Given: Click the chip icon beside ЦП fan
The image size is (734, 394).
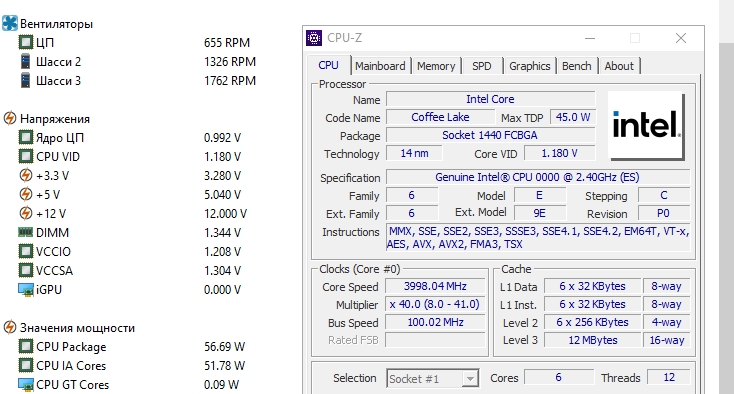Looking at the screenshot, I should (26, 43).
